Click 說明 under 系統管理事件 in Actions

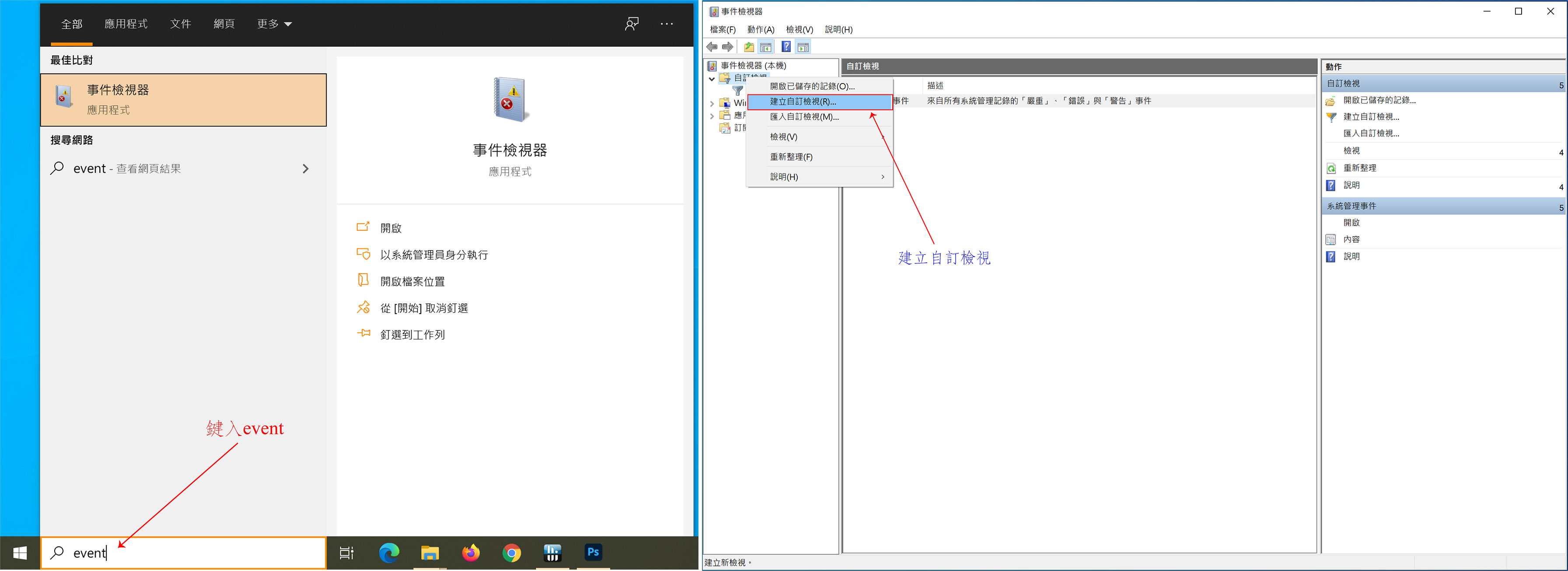click(1351, 256)
